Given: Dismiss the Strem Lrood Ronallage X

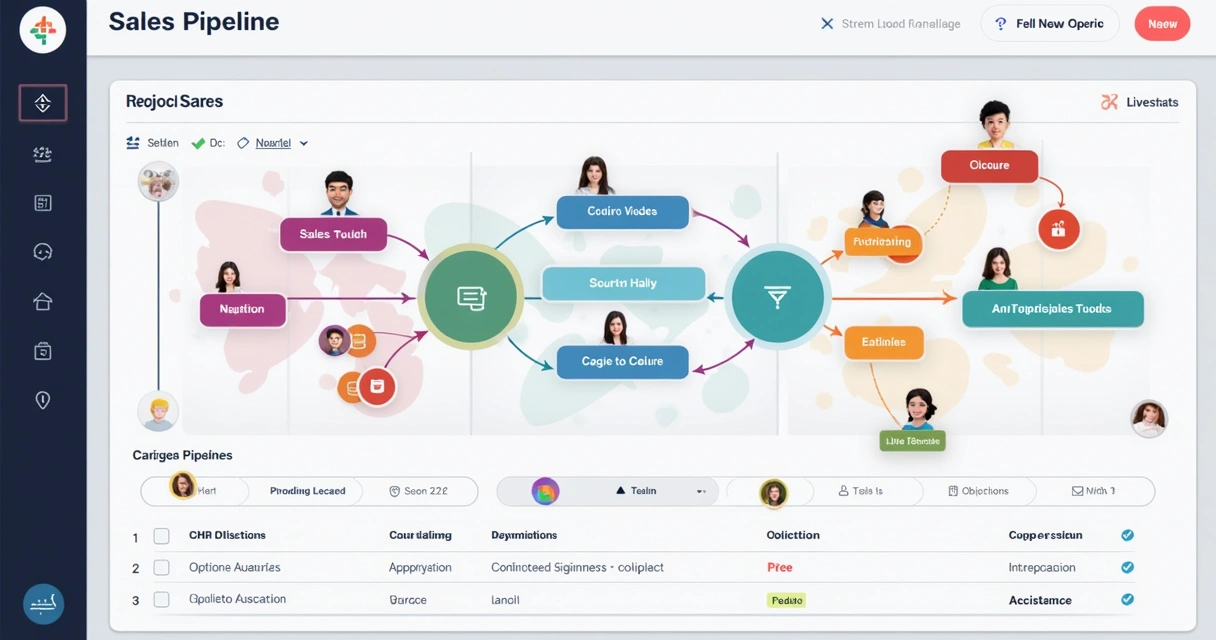Looking at the screenshot, I should (827, 24).
